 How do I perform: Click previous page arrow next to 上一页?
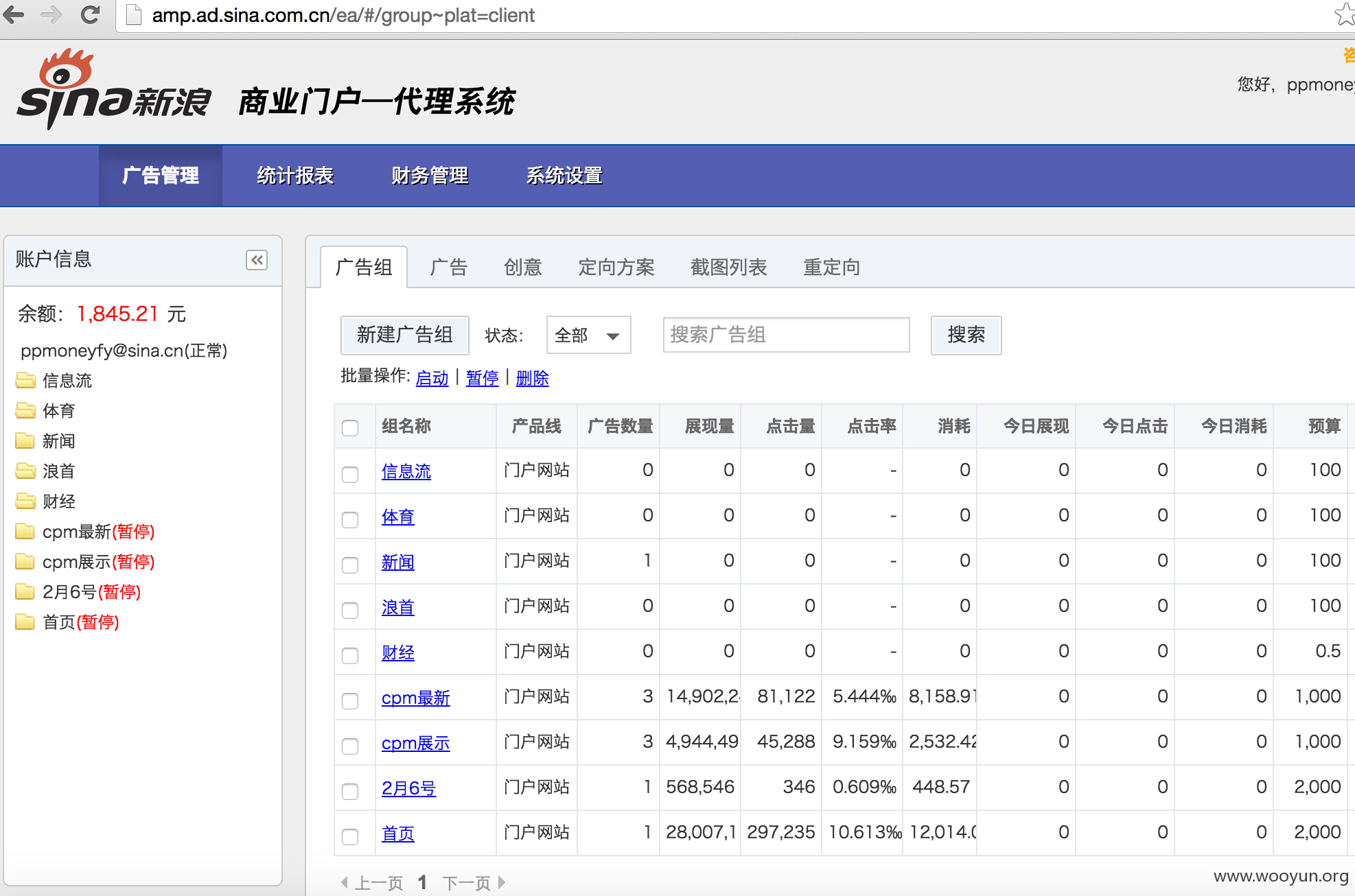click(x=345, y=882)
